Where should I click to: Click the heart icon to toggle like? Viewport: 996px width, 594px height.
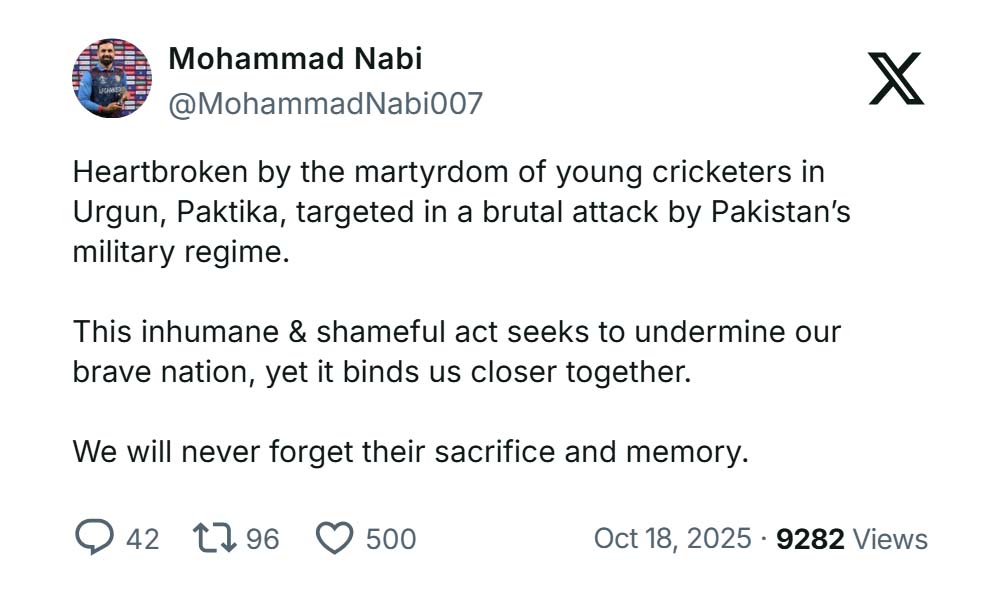[335, 538]
